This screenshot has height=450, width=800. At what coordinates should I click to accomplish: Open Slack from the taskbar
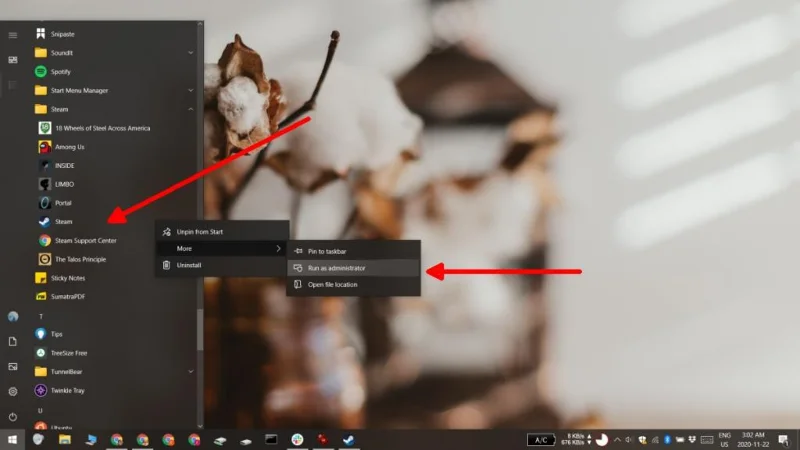point(297,440)
